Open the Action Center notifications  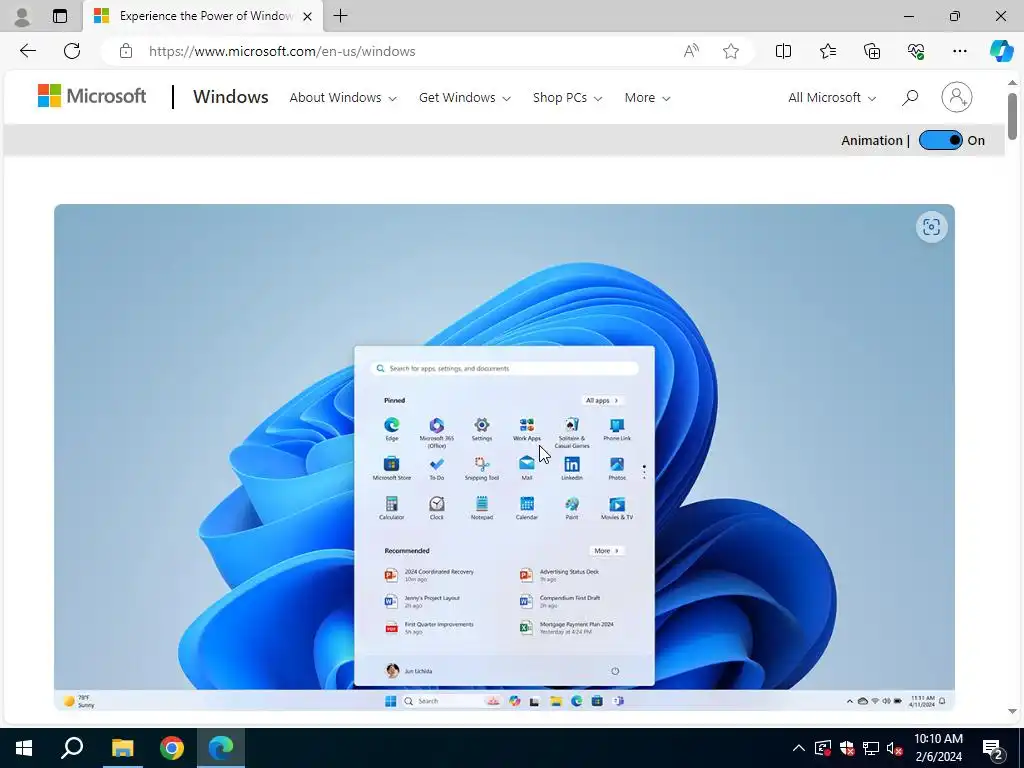pyautogui.click(x=993, y=749)
